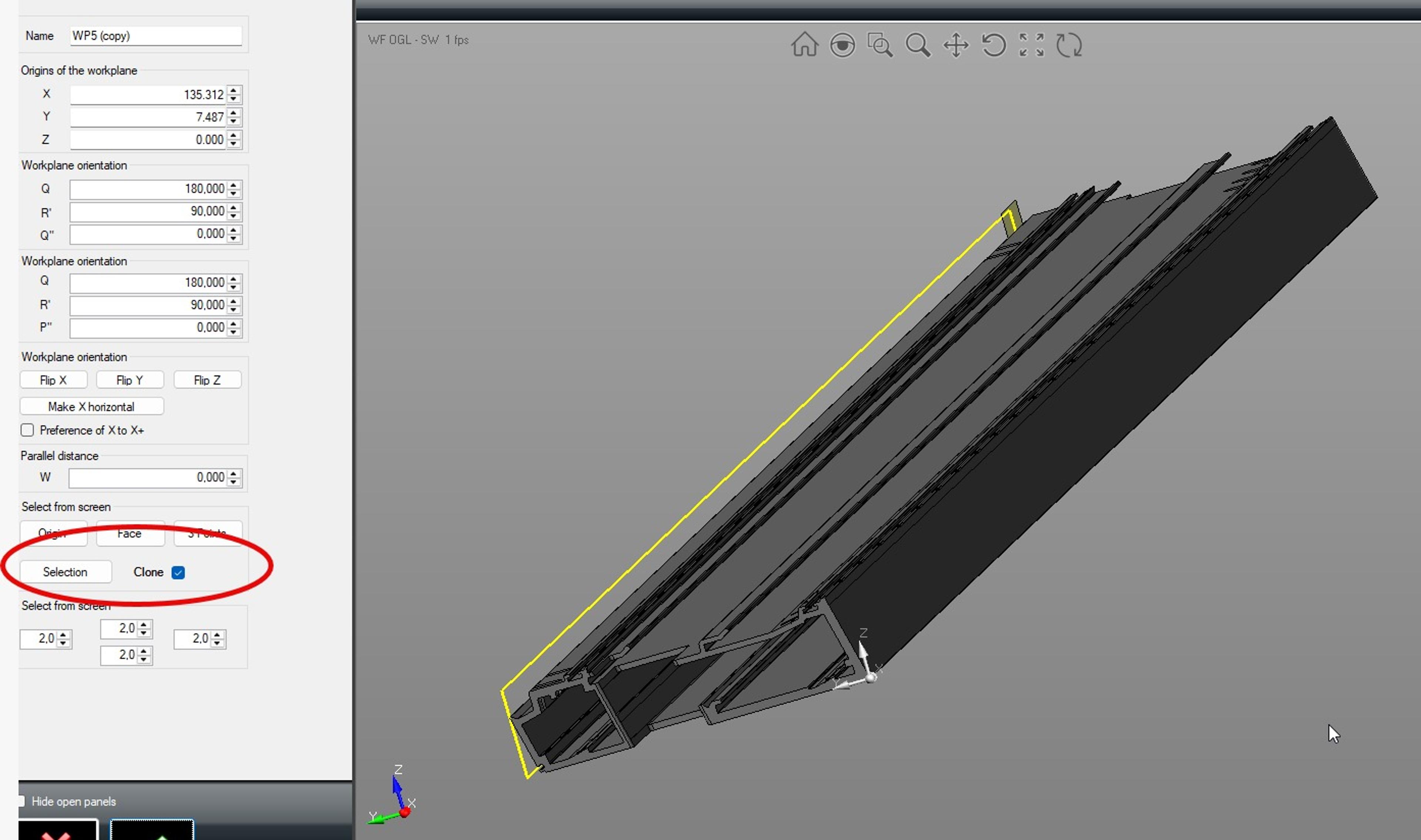Toggle Hide open panels checkbox

[21, 802]
